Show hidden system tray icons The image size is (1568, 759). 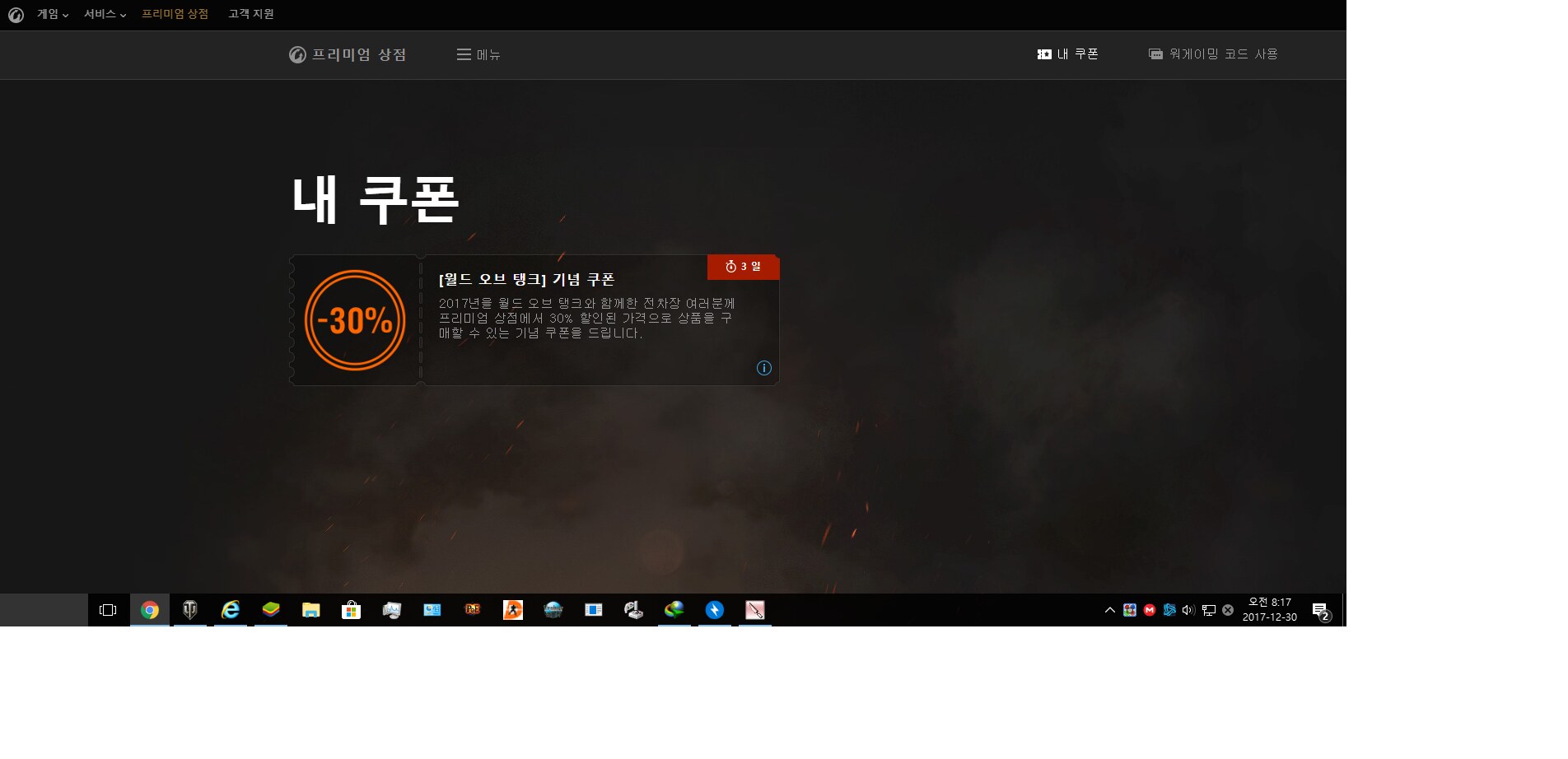click(1109, 610)
